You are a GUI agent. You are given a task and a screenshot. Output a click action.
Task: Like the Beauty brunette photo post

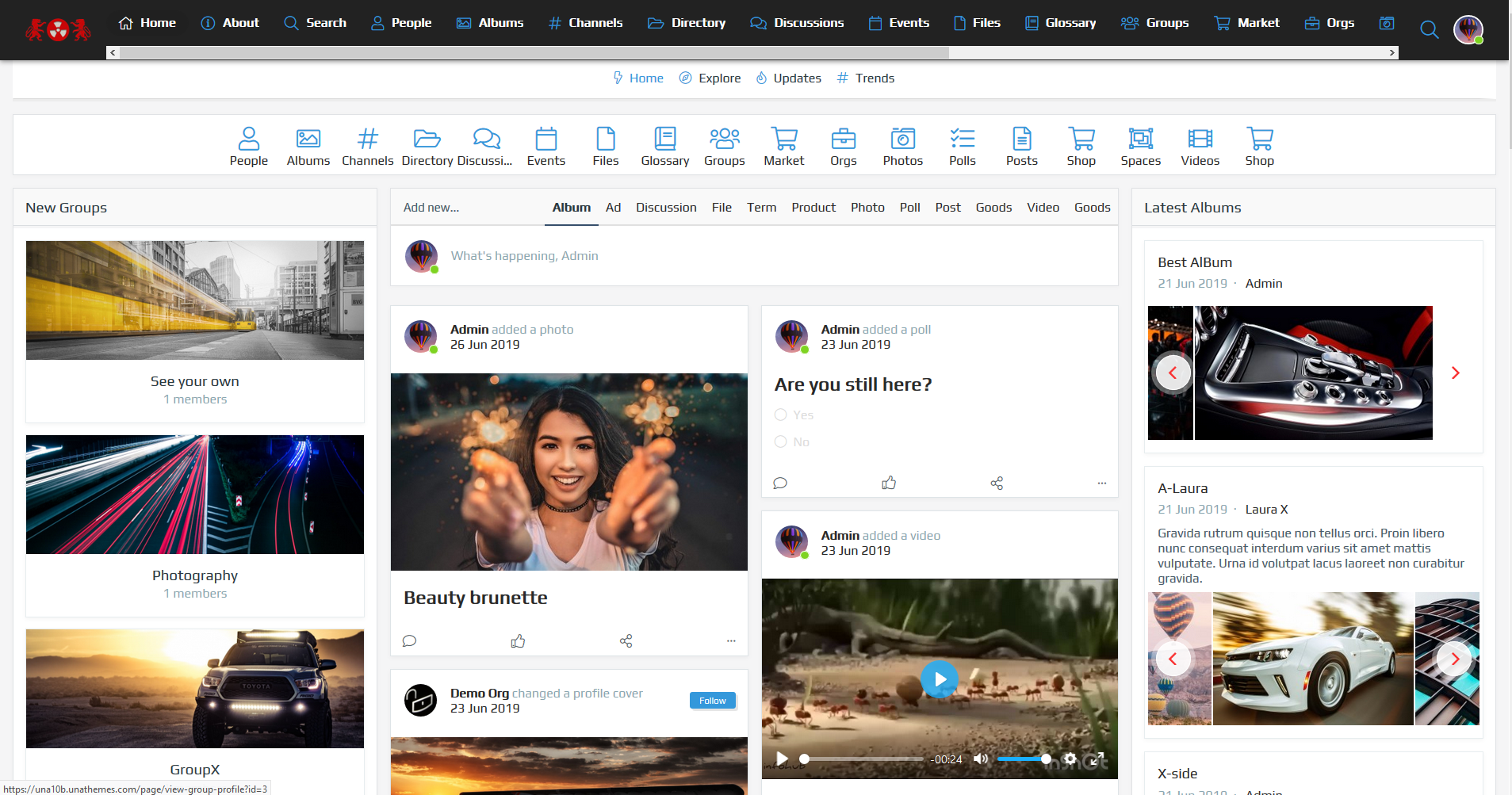click(x=518, y=641)
